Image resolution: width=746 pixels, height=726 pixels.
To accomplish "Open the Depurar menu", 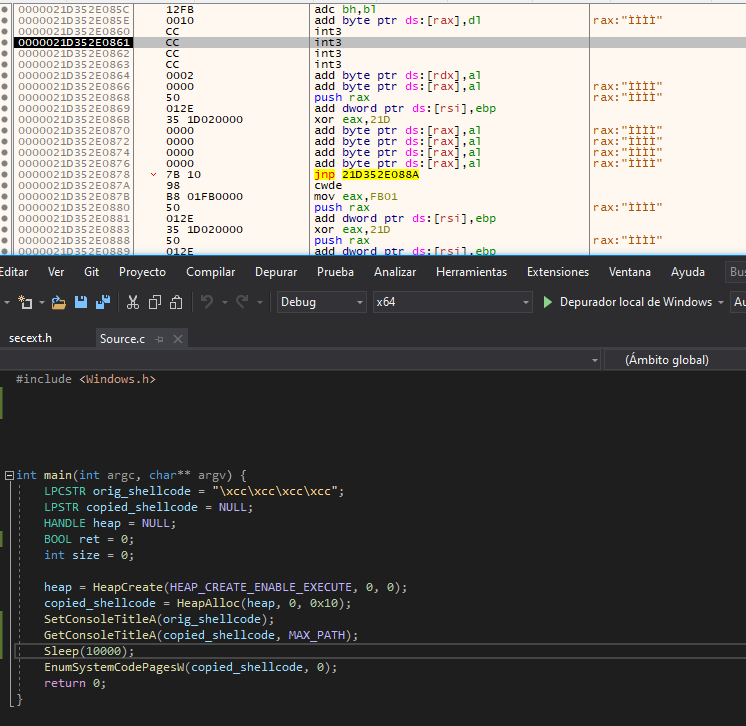I will click(x=276, y=272).
